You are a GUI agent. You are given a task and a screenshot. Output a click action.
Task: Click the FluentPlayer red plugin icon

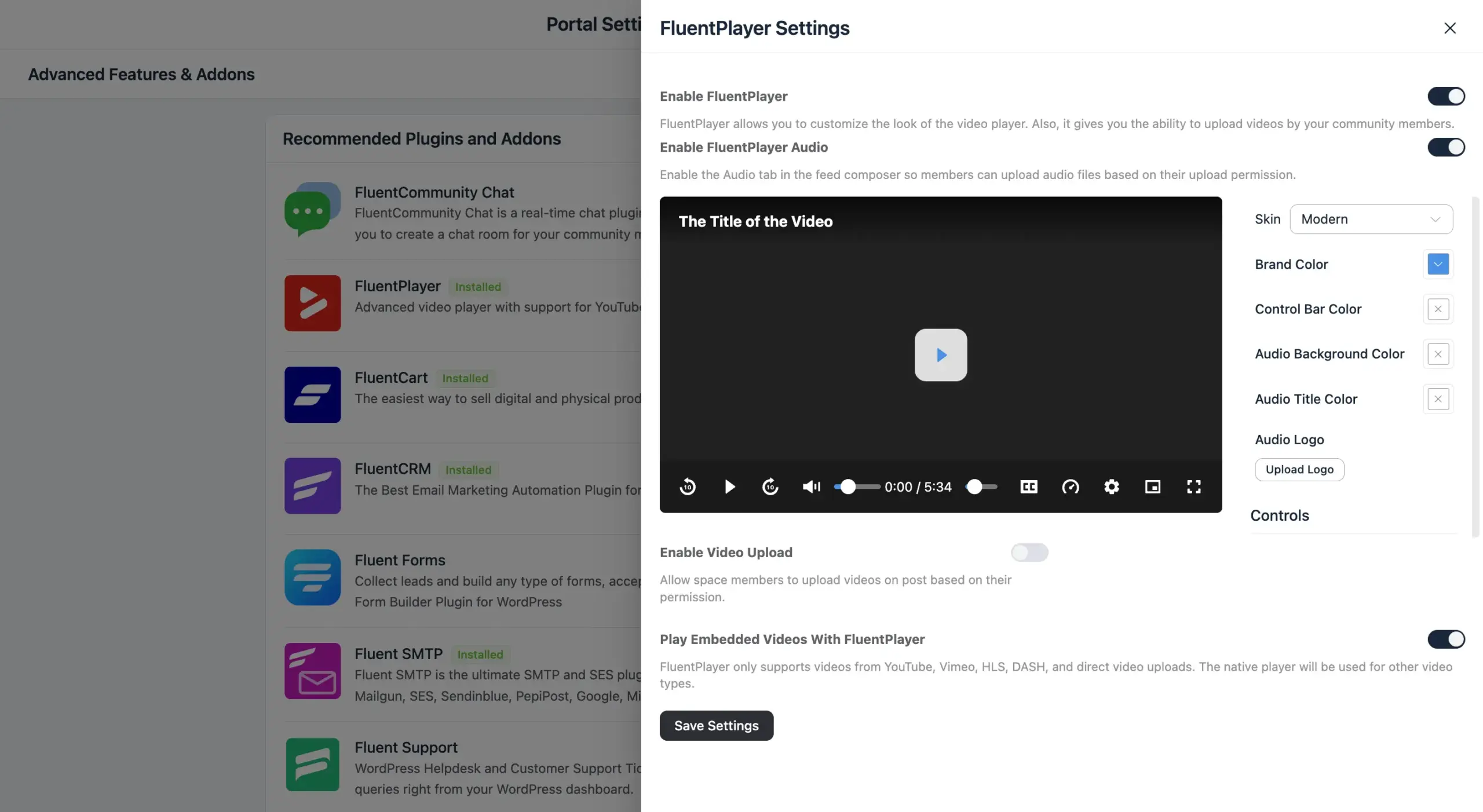(312, 303)
